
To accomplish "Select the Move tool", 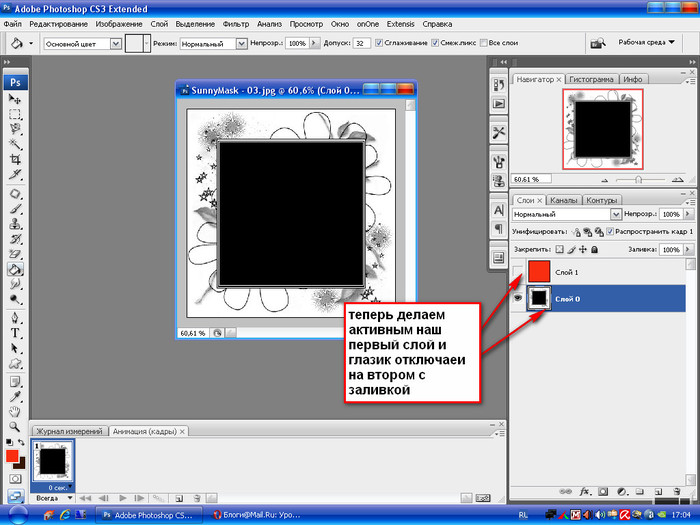I will (x=15, y=99).
